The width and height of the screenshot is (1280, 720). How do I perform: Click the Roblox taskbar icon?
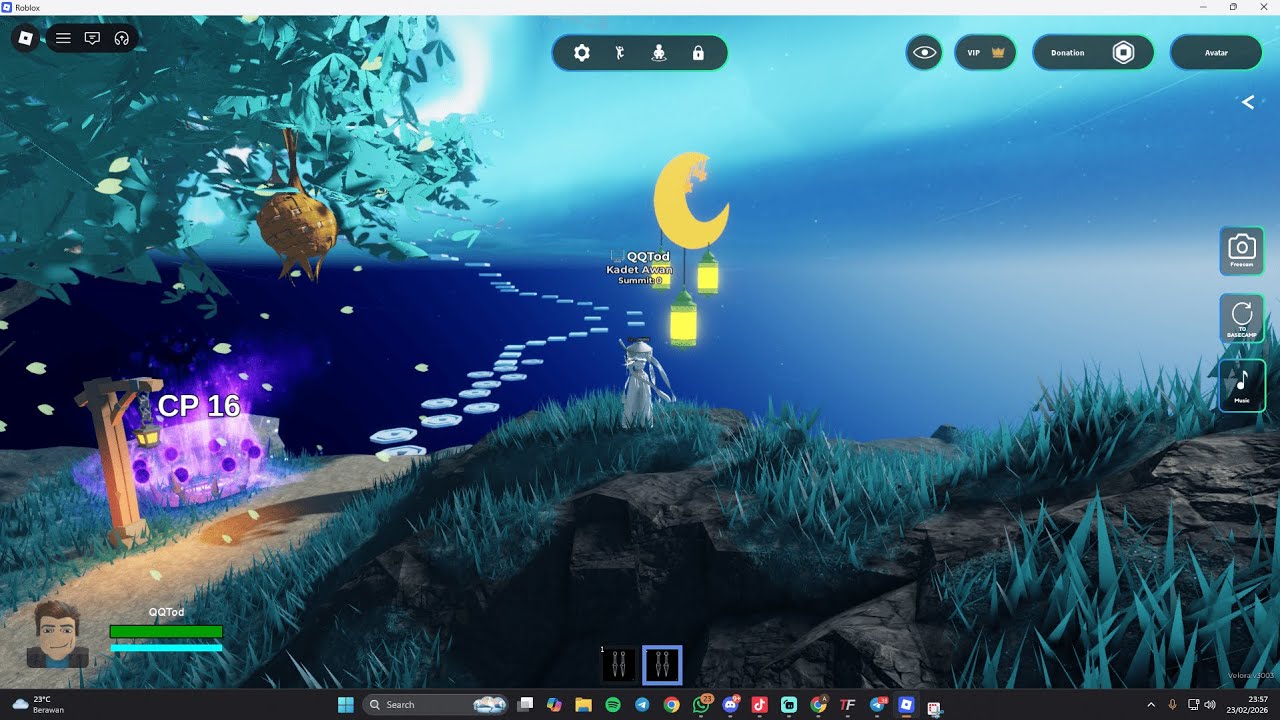[x=906, y=705]
